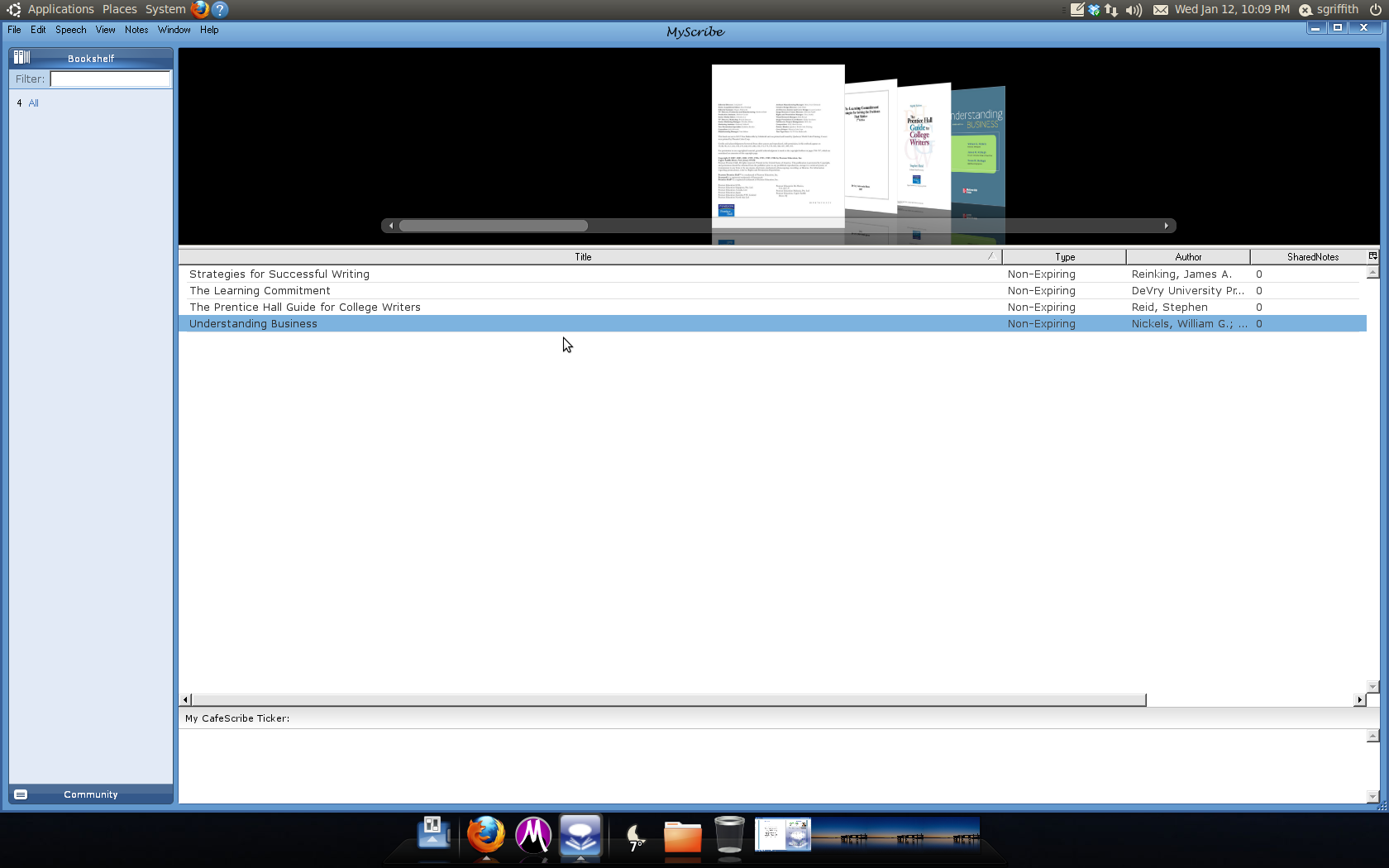
Task: Select 'Strategies for Successful Writing' row
Action: 772,274
